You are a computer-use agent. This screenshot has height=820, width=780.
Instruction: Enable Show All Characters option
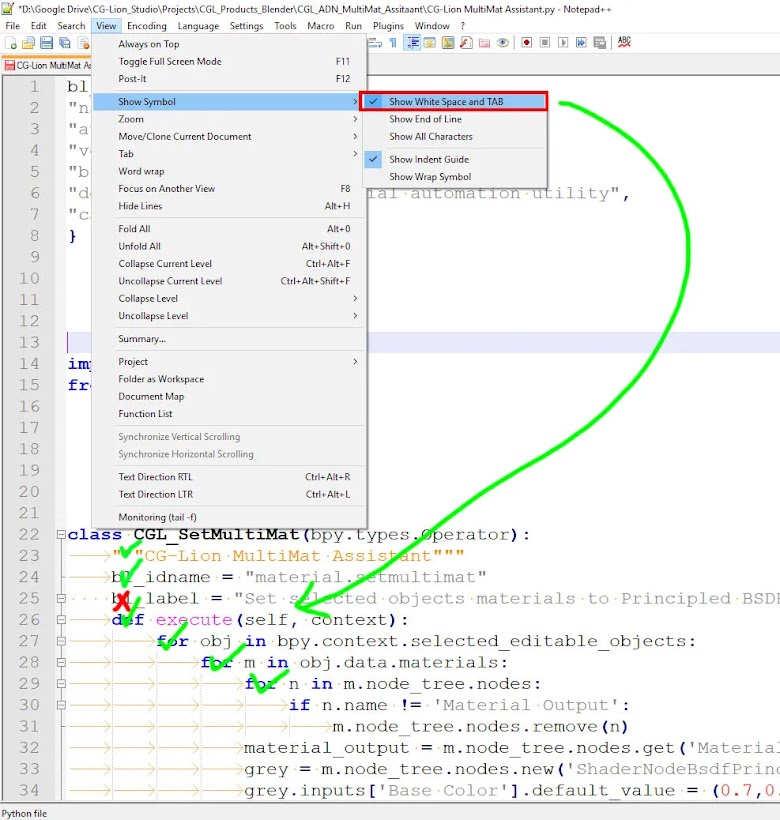(x=454, y=136)
